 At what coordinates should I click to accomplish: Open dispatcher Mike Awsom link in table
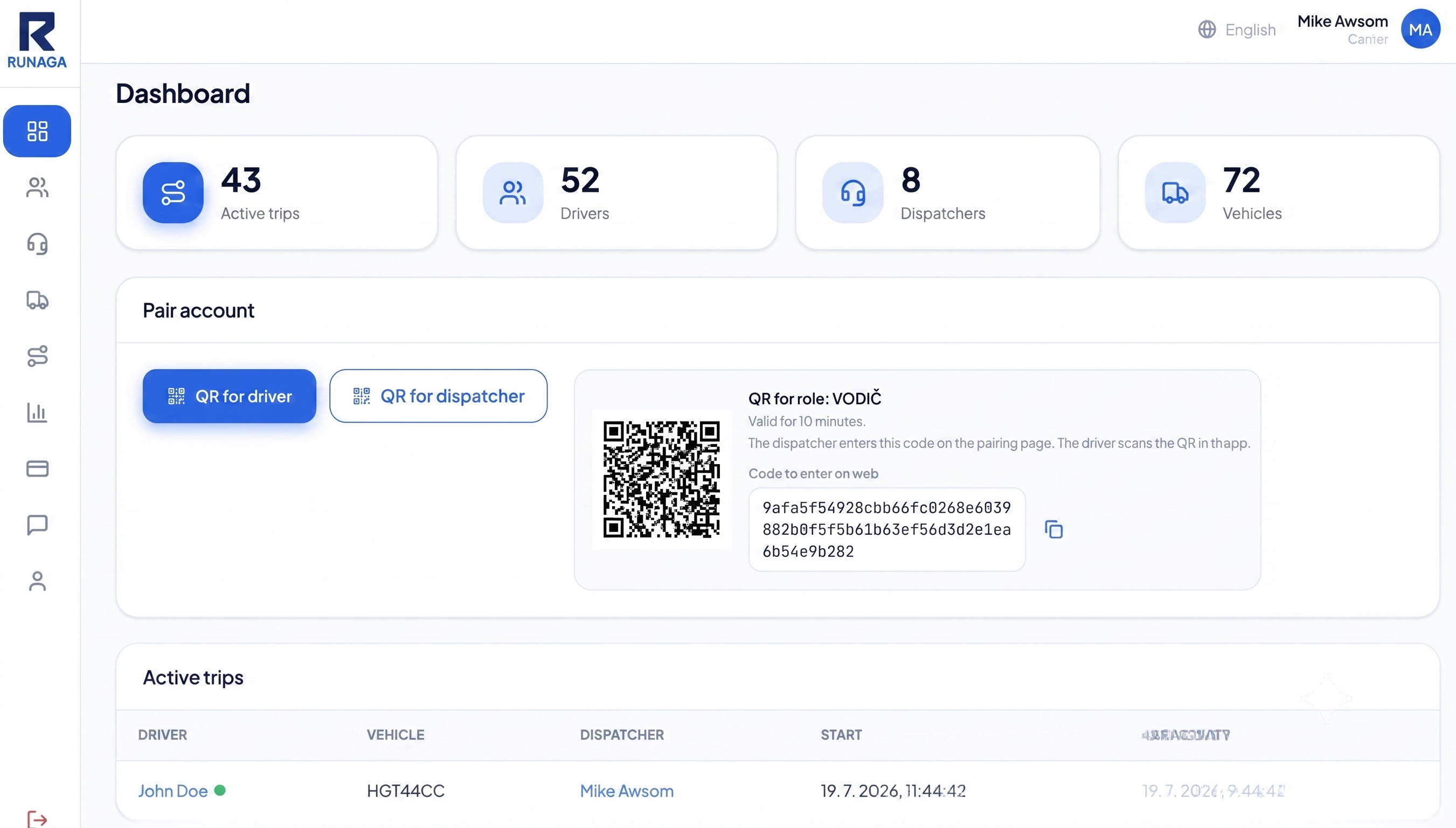(x=626, y=790)
